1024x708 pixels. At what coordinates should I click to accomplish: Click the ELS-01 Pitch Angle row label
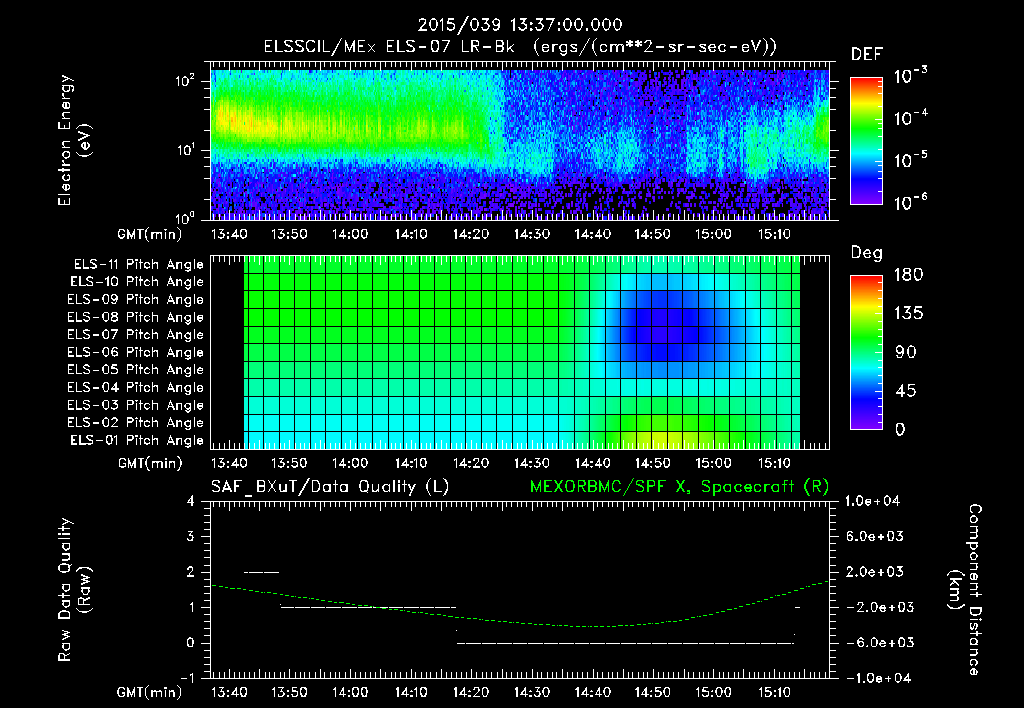coord(137,440)
